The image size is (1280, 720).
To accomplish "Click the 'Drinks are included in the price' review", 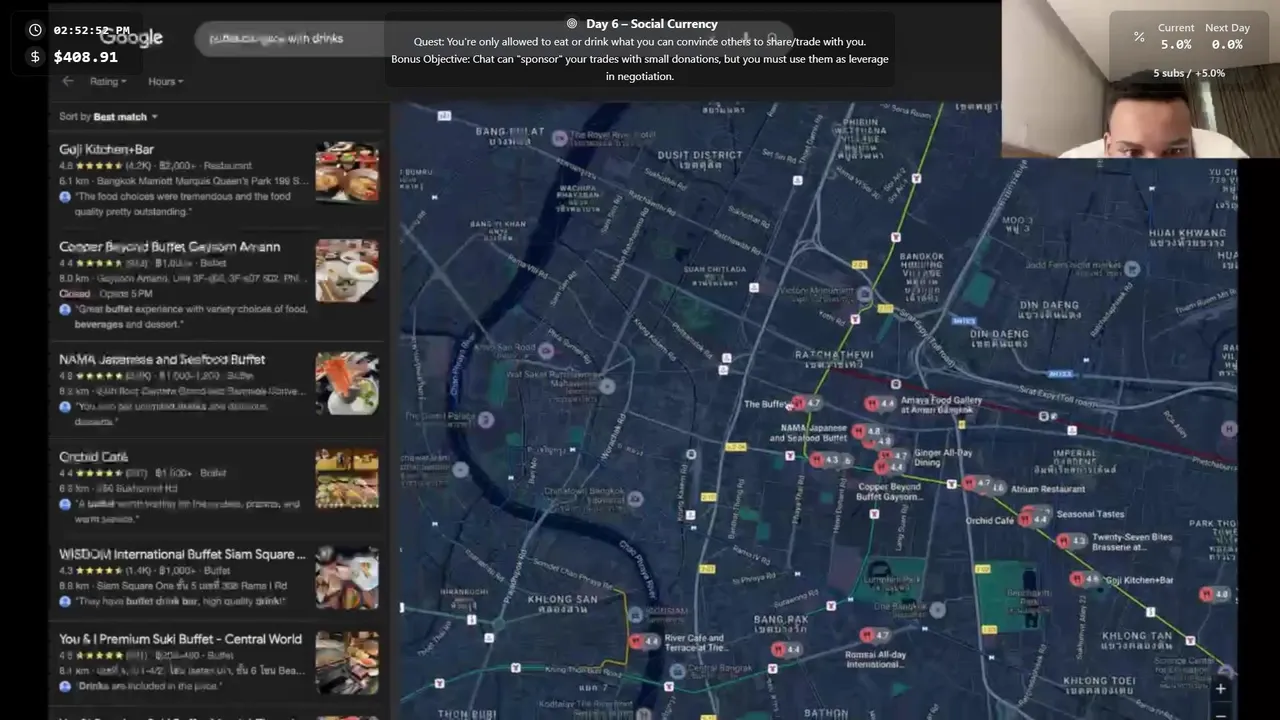I will (x=148, y=686).
